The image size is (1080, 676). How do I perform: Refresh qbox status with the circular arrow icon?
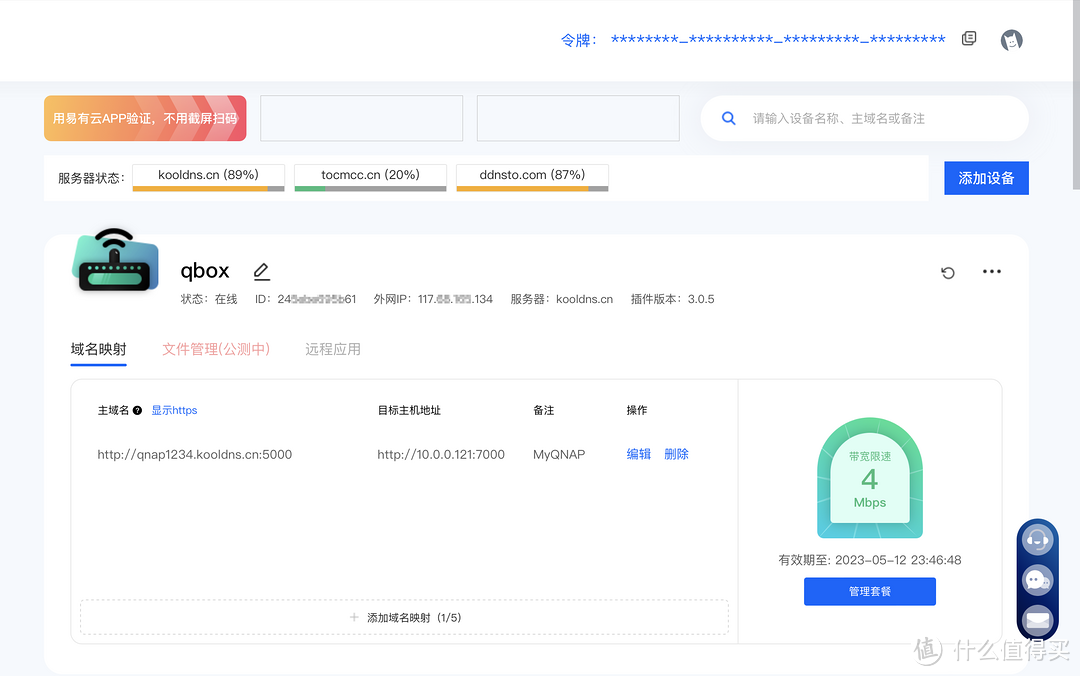pyautogui.click(x=947, y=271)
